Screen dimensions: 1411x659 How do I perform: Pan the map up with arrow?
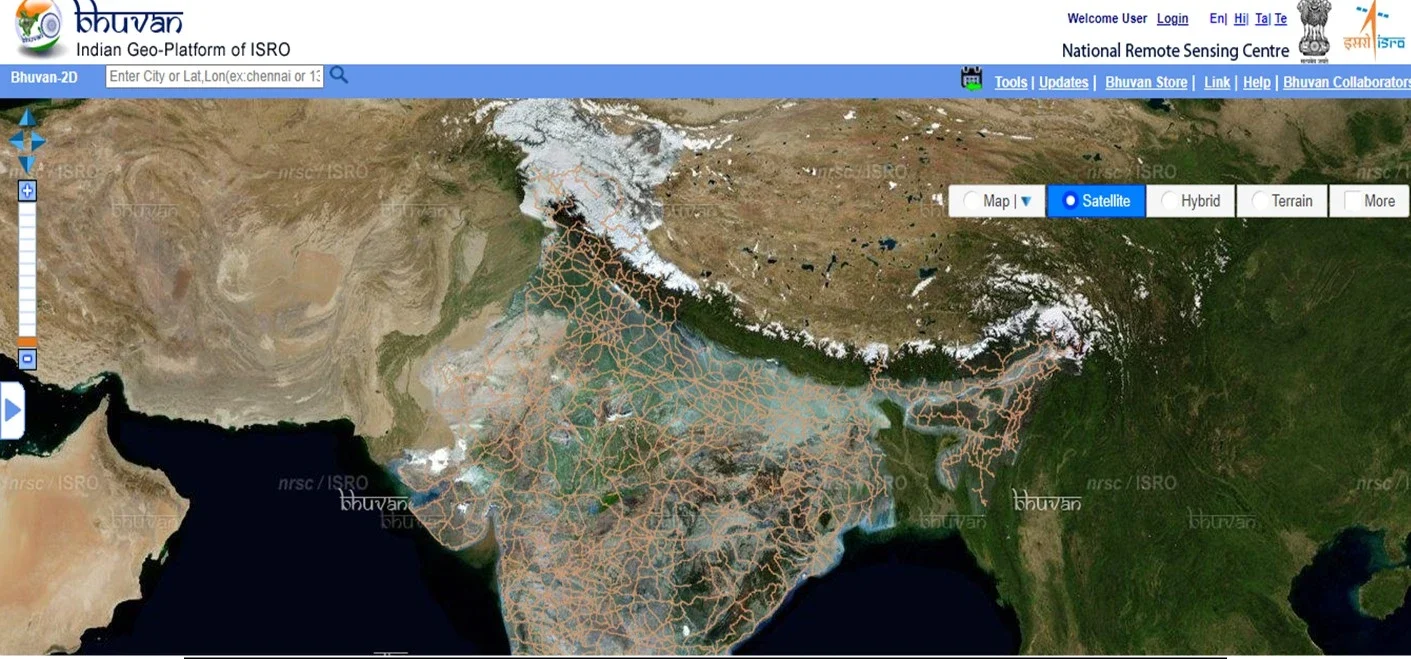click(27, 120)
